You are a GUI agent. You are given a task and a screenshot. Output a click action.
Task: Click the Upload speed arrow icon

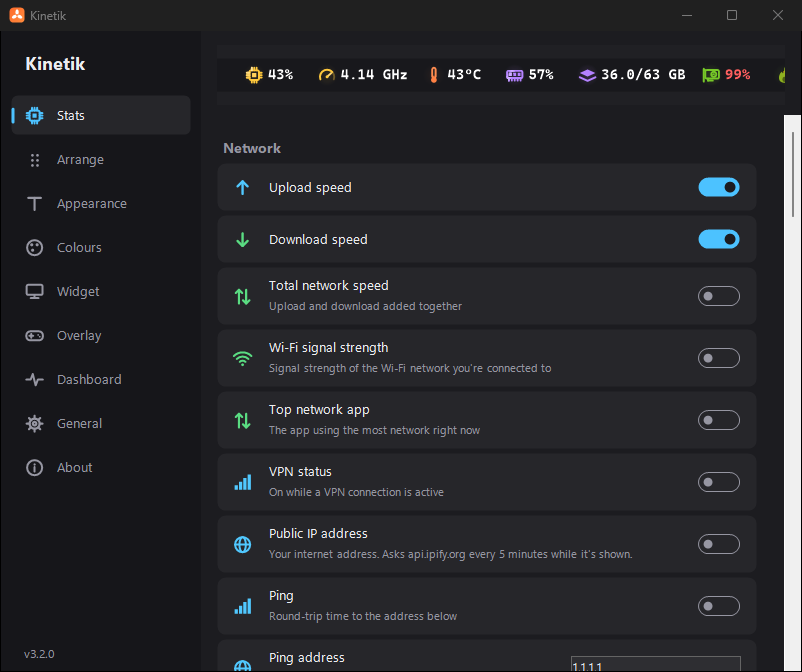(x=242, y=188)
